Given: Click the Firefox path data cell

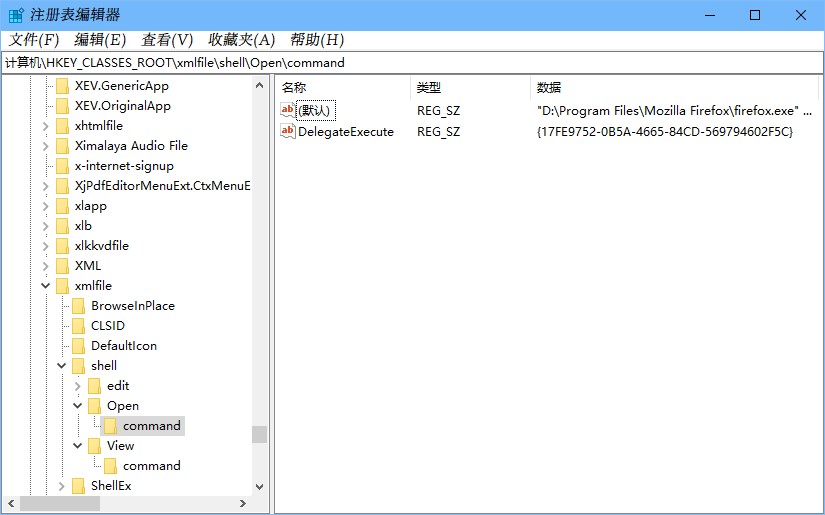Looking at the screenshot, I should coord(675,110).
